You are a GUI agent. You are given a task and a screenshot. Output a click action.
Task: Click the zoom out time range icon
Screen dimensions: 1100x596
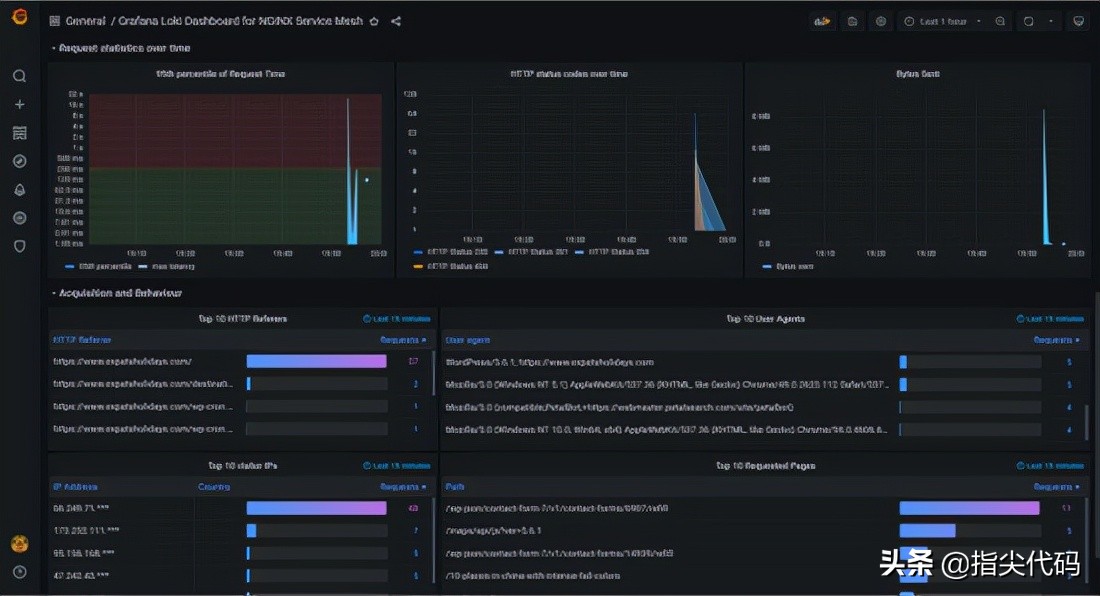(x=1000, y=21)
